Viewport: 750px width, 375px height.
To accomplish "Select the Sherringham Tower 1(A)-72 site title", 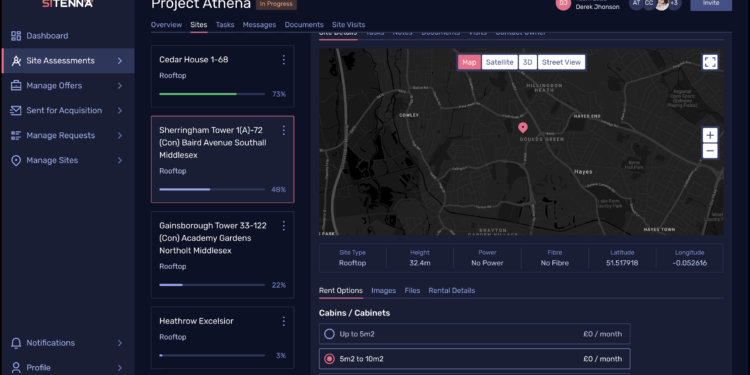I will (213, 143).
